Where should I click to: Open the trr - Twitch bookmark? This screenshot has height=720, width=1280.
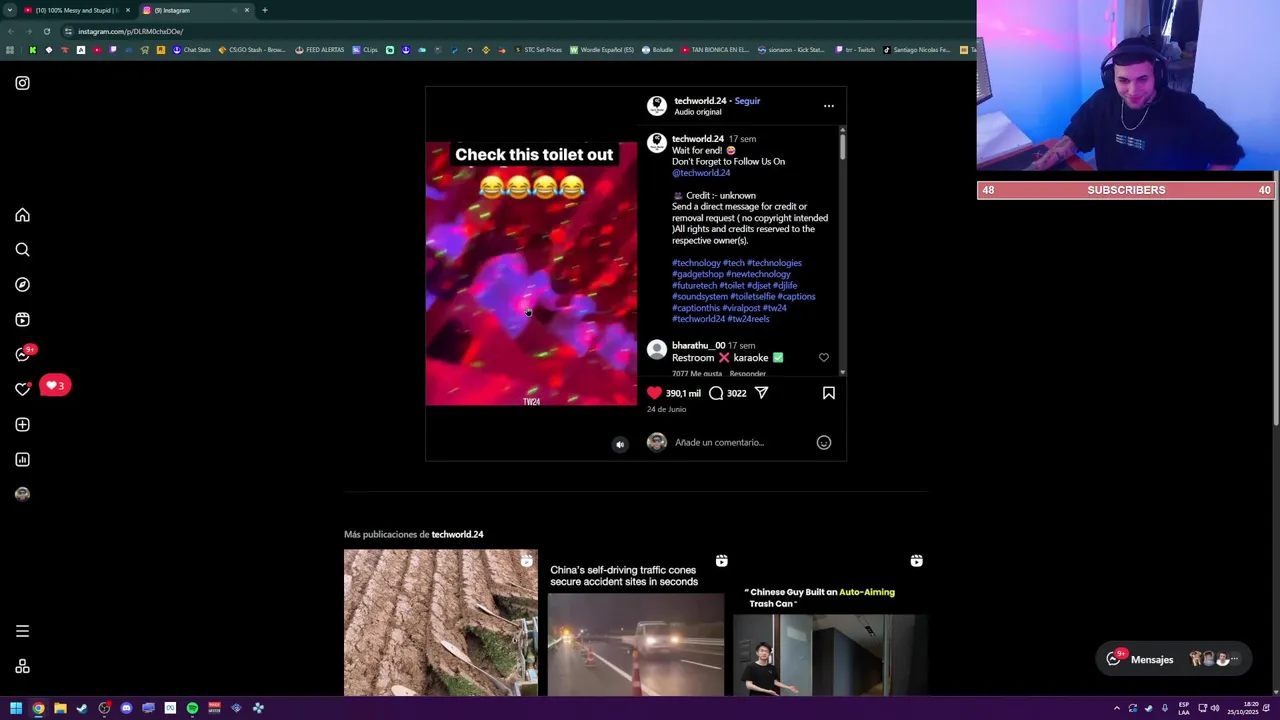[855, 50]
